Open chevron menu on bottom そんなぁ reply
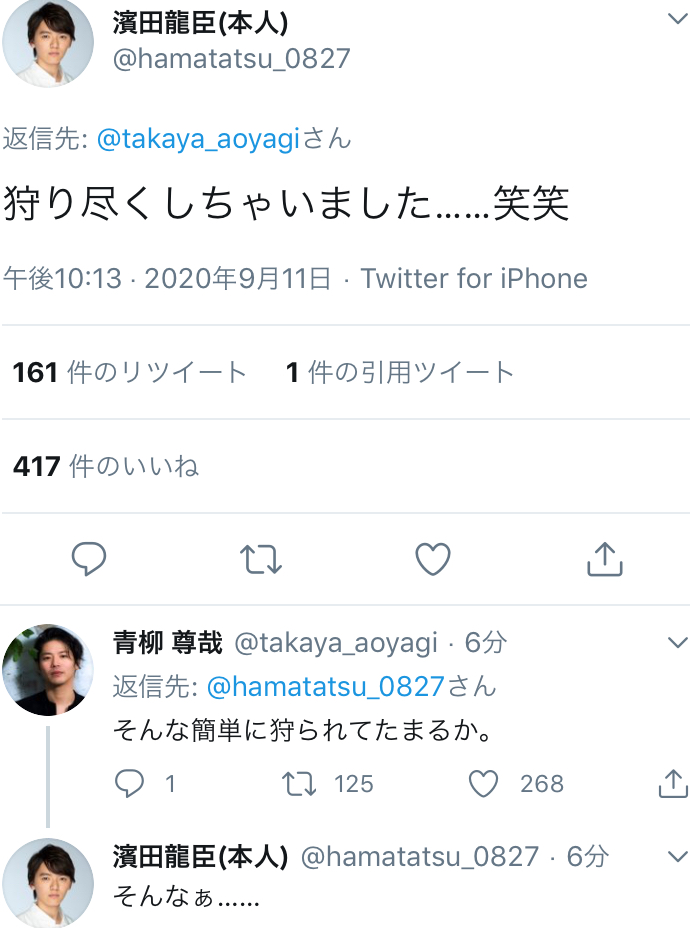Viewport: 690px width, 928px height. point(676,857)
